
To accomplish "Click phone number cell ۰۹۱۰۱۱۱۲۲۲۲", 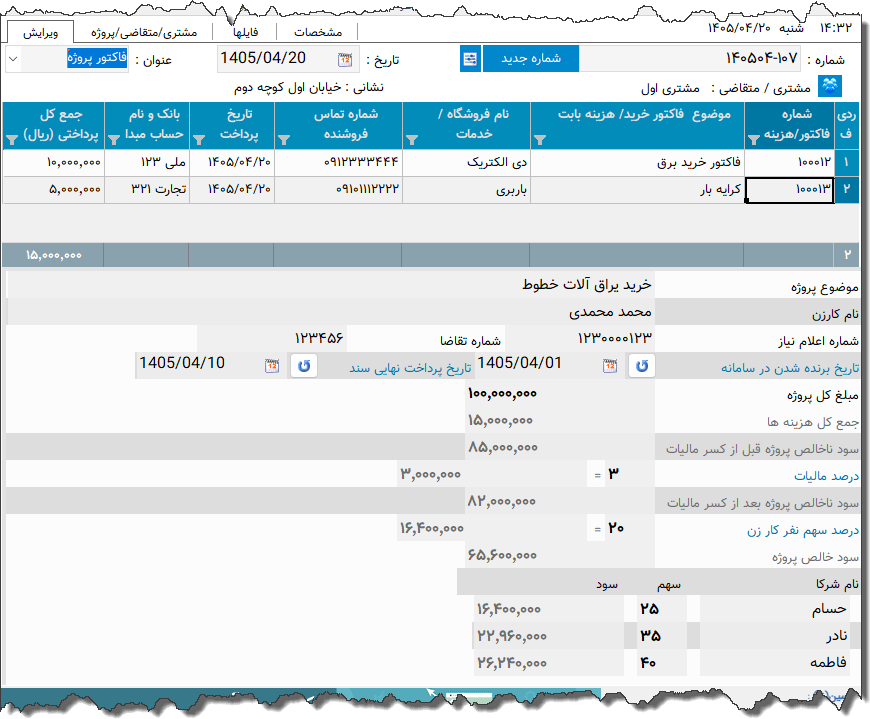I will [x=338, y=190].
